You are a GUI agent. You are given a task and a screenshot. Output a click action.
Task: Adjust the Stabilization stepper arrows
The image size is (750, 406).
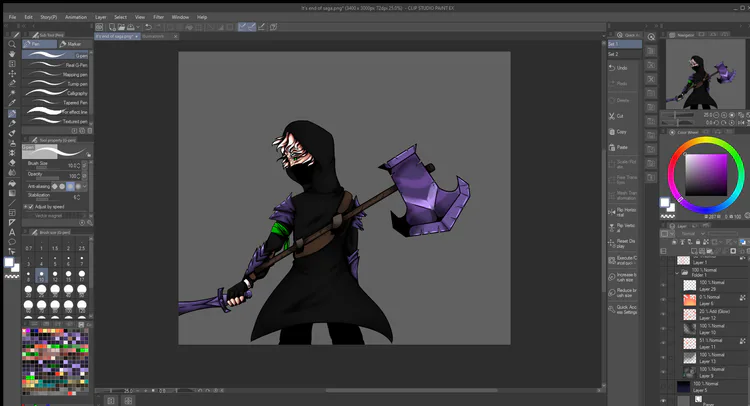[78, 197]
